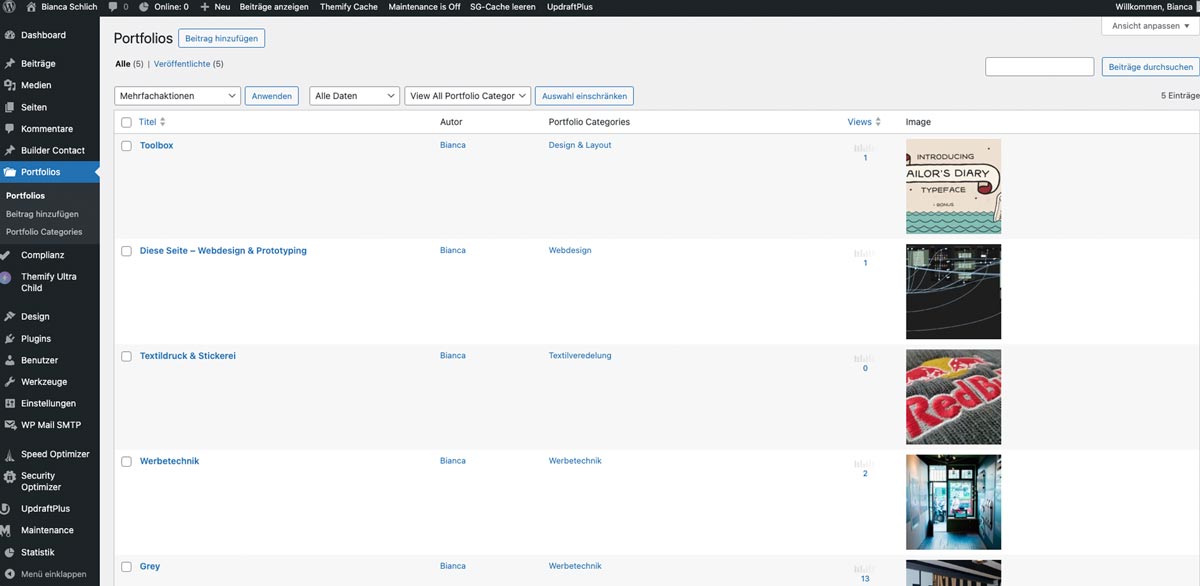Click the search input field
Image resolution: width=1200 pixels, height=586 pixels.
click(x=1039, y=67)
